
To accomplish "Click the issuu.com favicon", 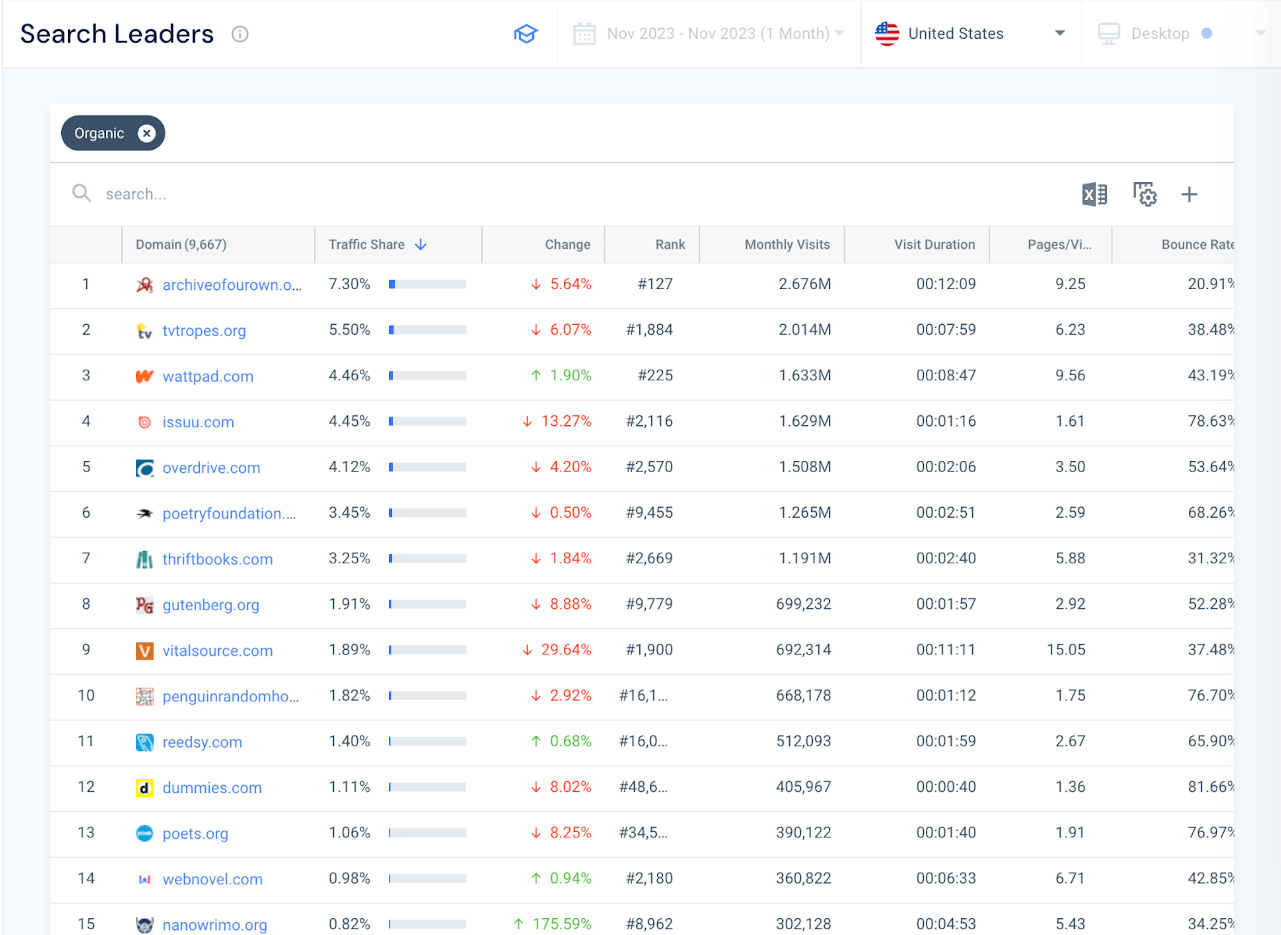I will [x=145, y=422].
